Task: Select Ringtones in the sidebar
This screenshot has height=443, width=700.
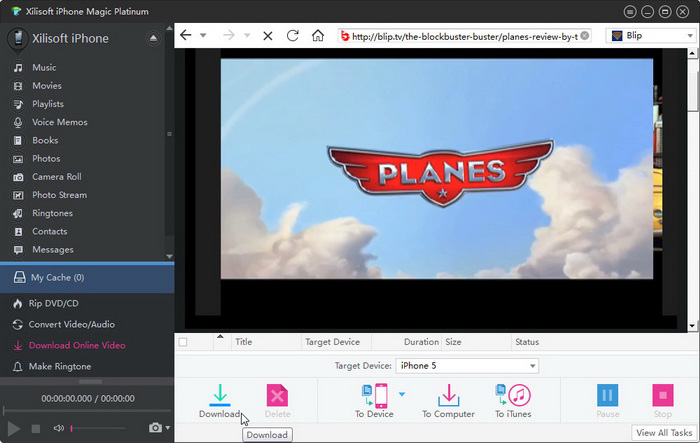Action: coord(52,213)
